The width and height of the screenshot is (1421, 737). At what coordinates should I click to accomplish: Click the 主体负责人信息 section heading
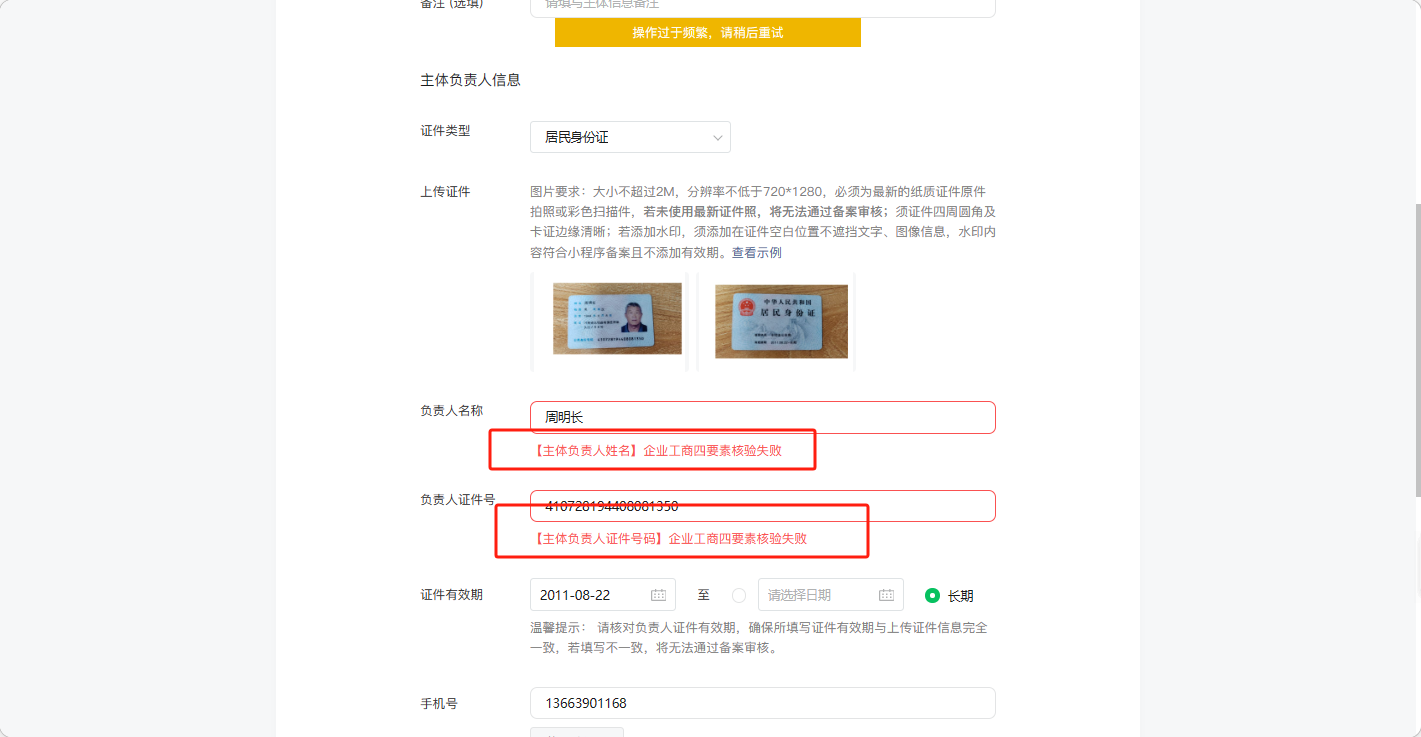470,80
